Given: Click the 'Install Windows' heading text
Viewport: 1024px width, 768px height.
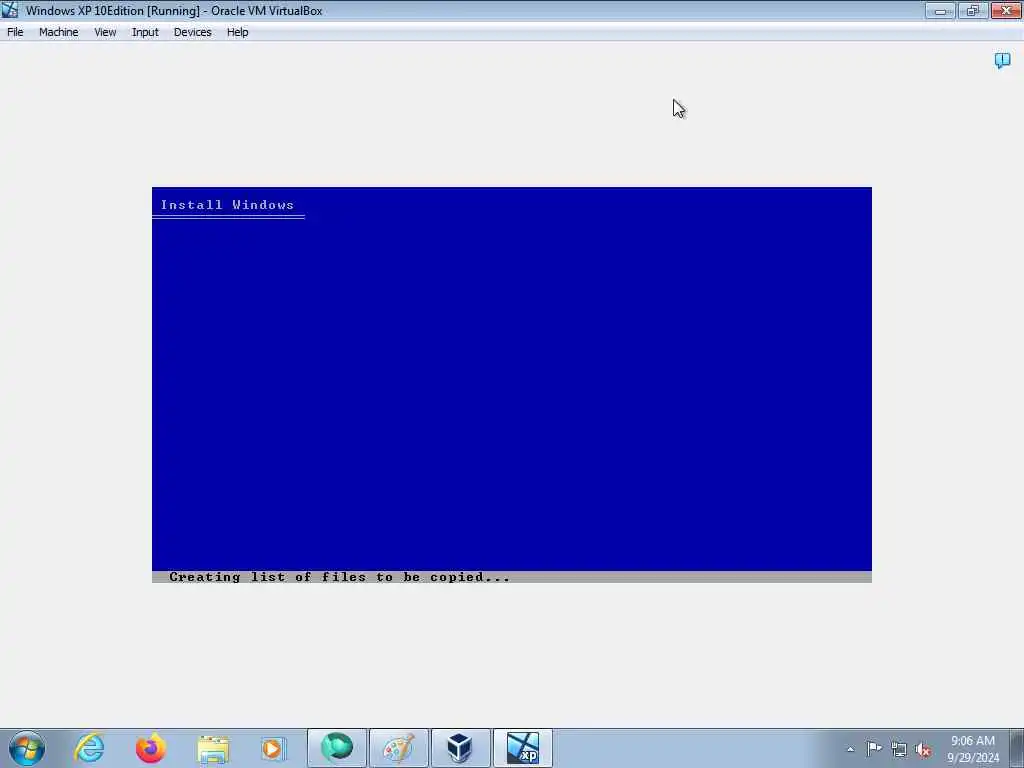Looking at the screenshot, I should click(x=227, y=205).
